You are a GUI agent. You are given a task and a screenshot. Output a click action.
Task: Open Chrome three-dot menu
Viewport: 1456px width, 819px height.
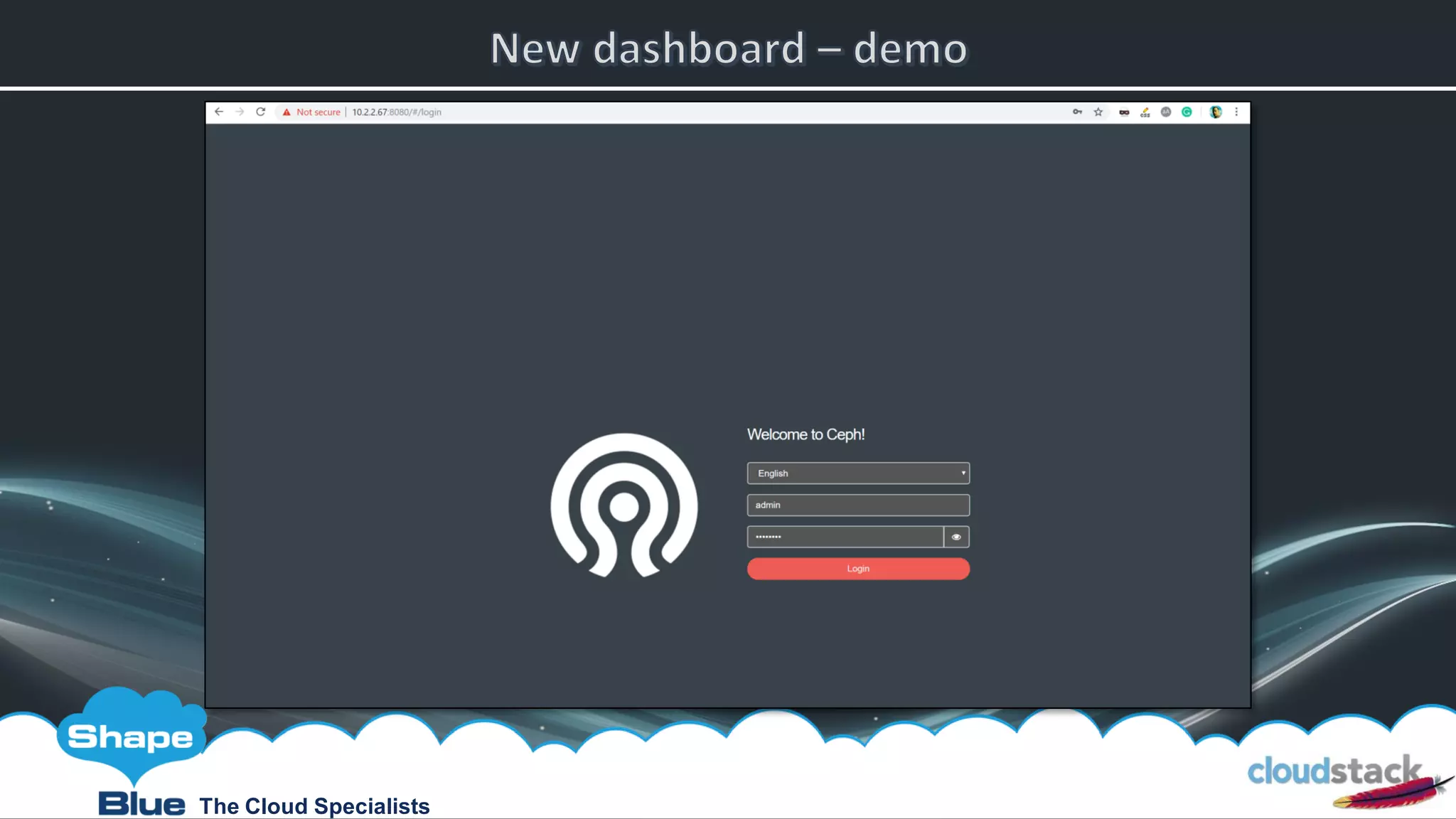[x=1236, y=112]
